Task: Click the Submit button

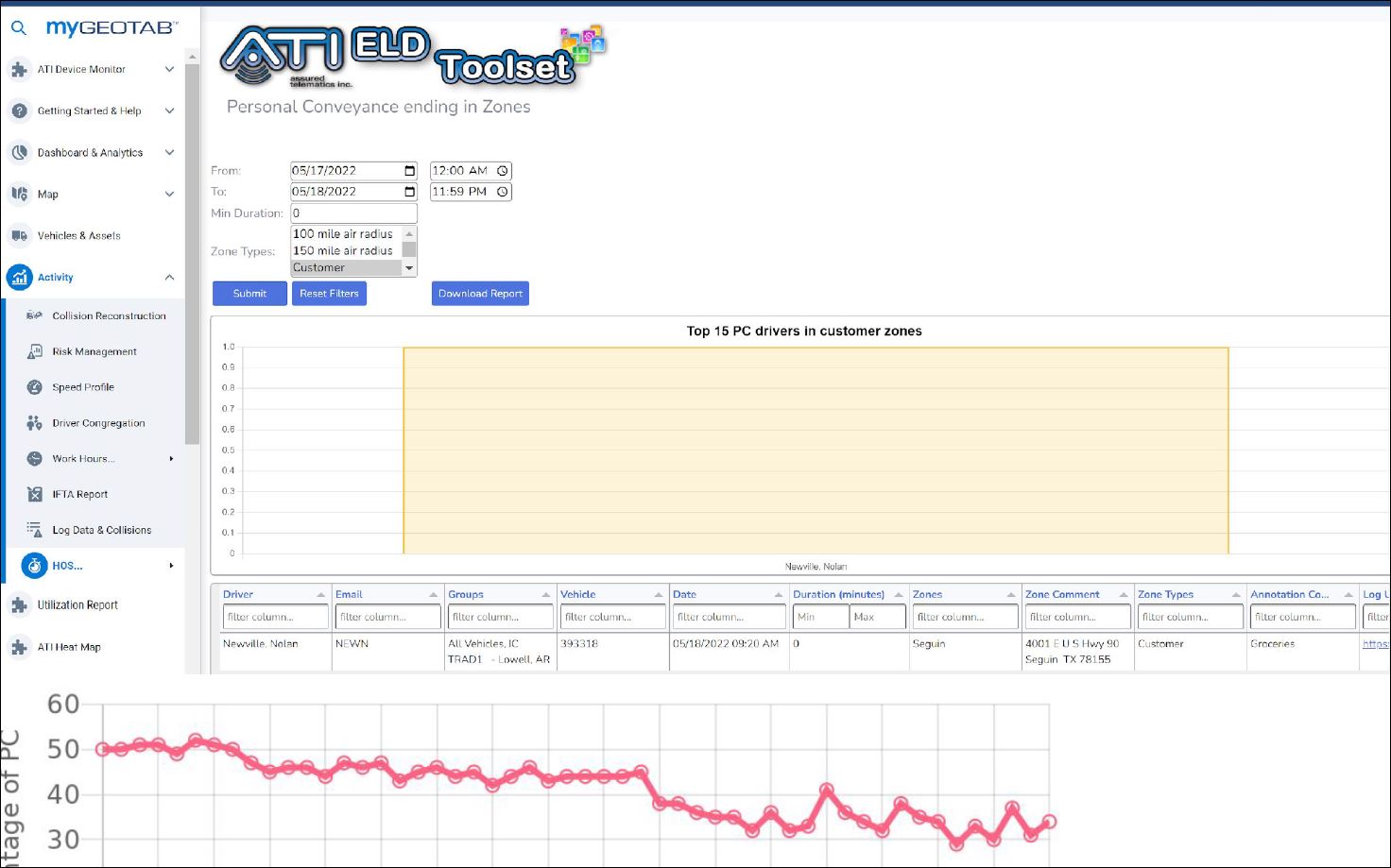Action: 249,294
